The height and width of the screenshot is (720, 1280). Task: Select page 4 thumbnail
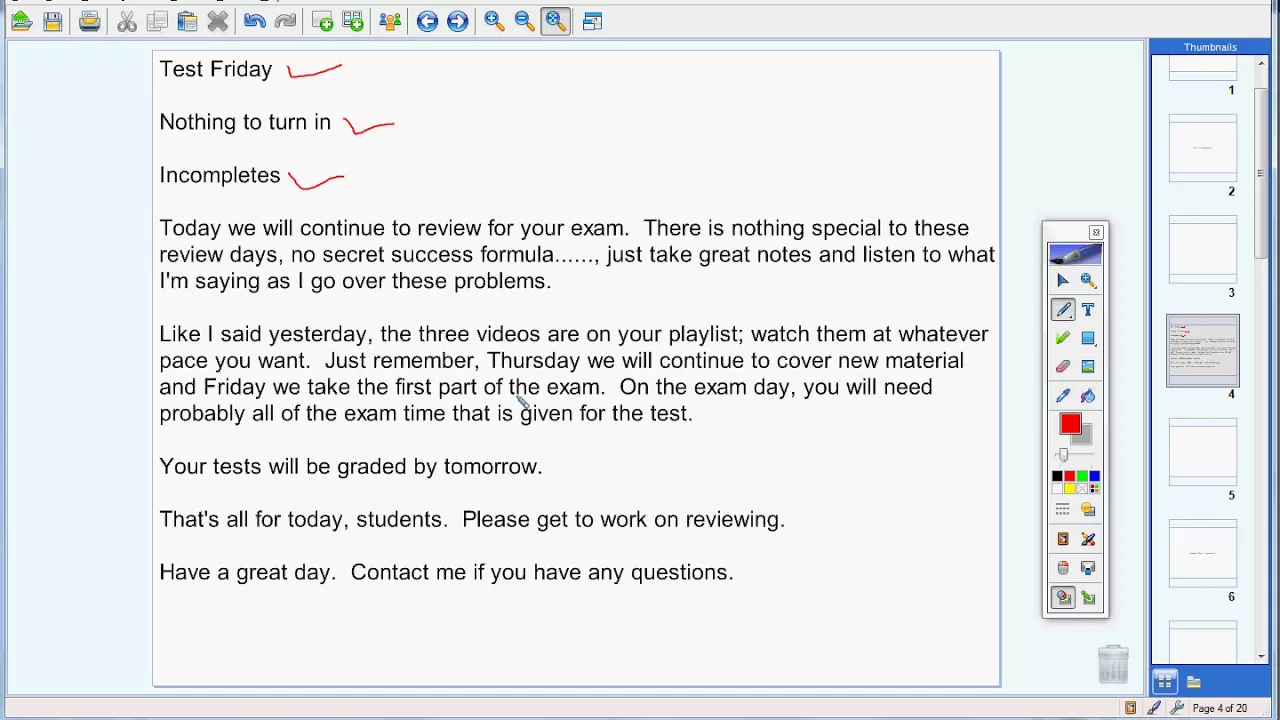tap(1203, 351)
